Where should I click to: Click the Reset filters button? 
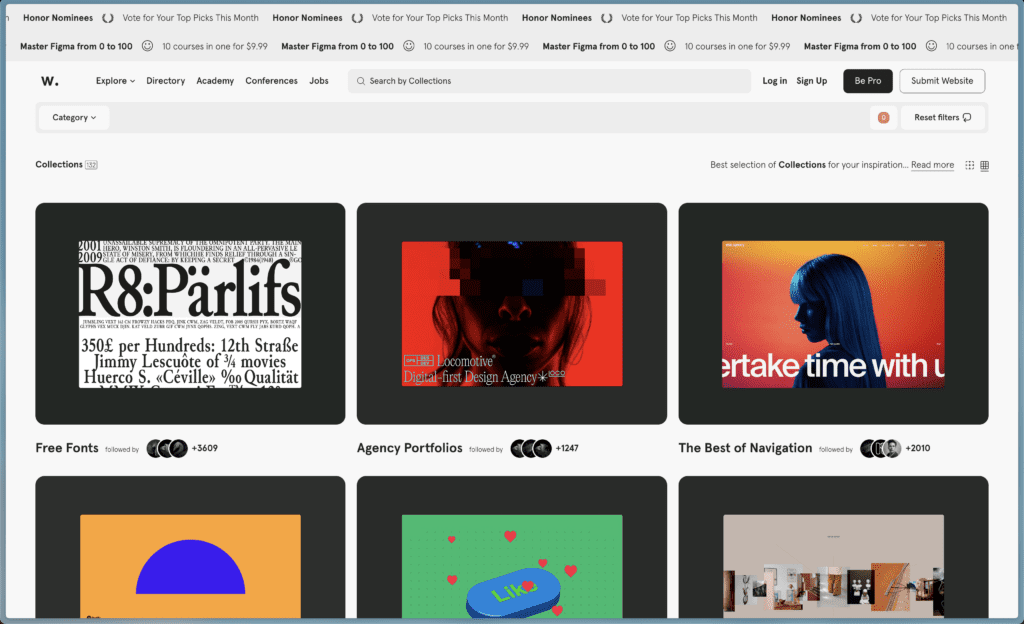[942, 118]
